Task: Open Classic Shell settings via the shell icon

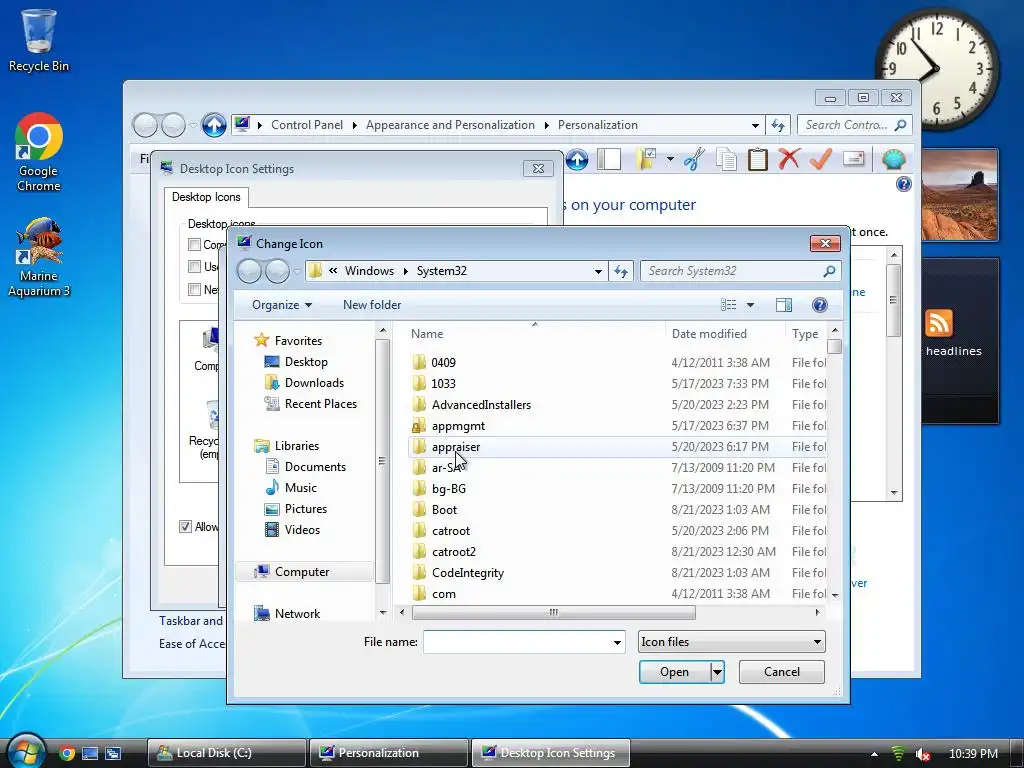Action: (893, 159)
